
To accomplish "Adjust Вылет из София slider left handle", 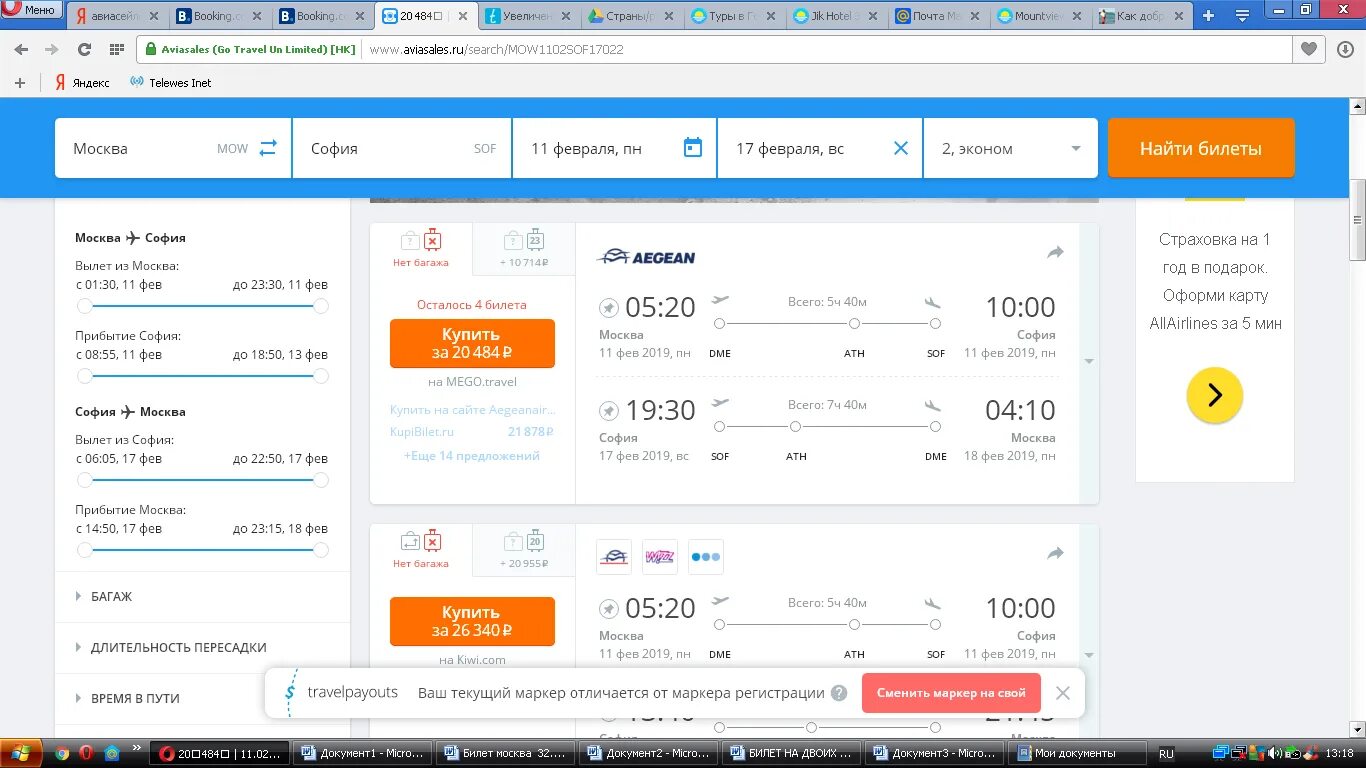I will [x=85, y=480].
